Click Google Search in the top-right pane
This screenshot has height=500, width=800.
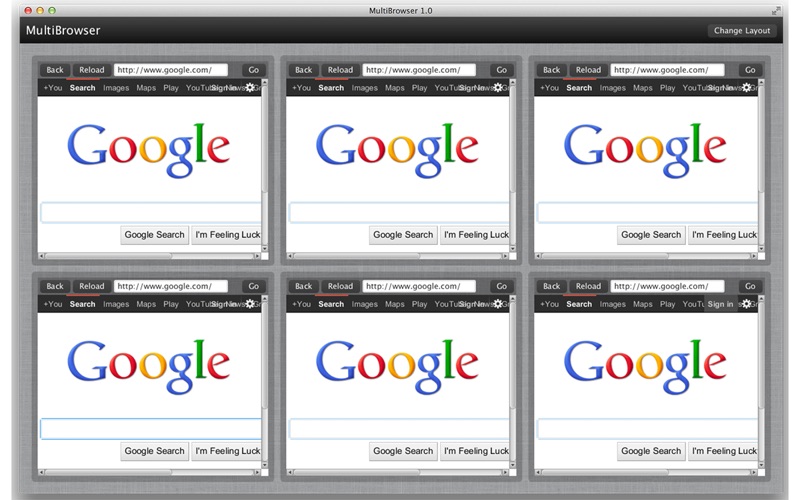(651, 235)
